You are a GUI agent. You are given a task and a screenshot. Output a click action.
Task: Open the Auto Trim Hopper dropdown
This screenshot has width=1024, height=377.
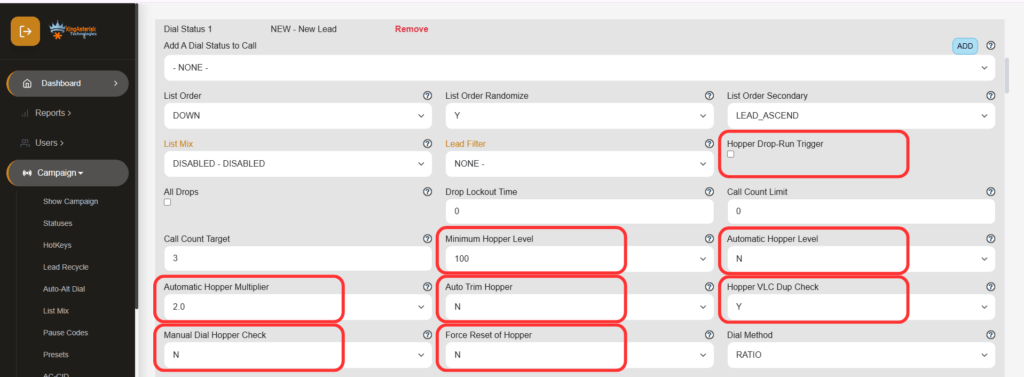(579, 307)
